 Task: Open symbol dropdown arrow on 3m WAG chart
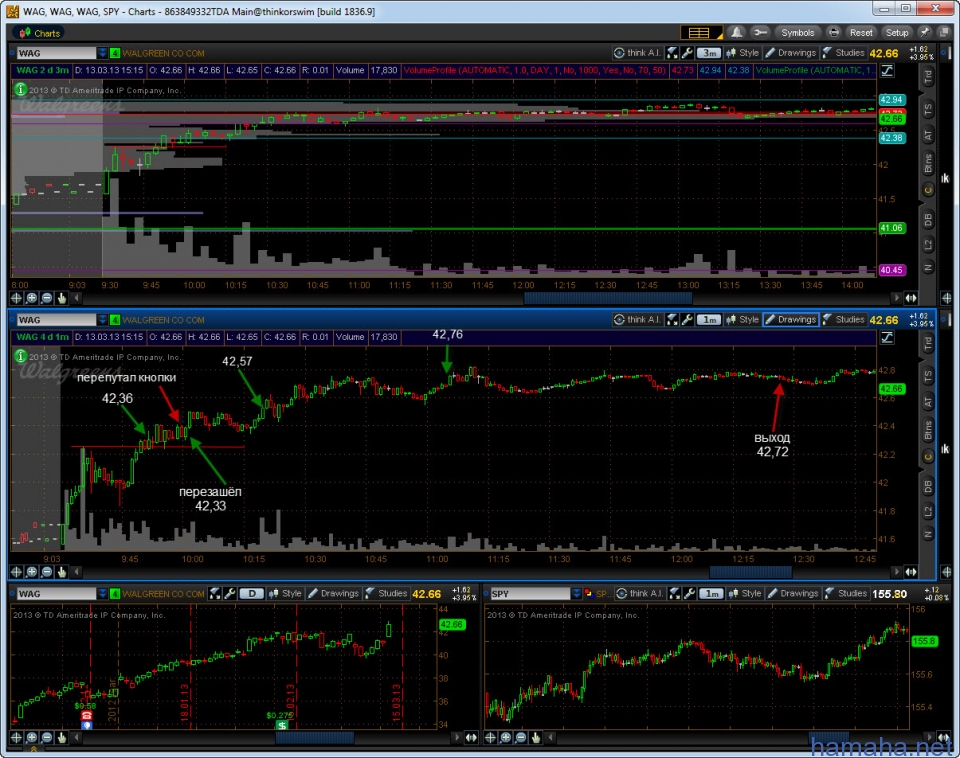pos(102,53)
